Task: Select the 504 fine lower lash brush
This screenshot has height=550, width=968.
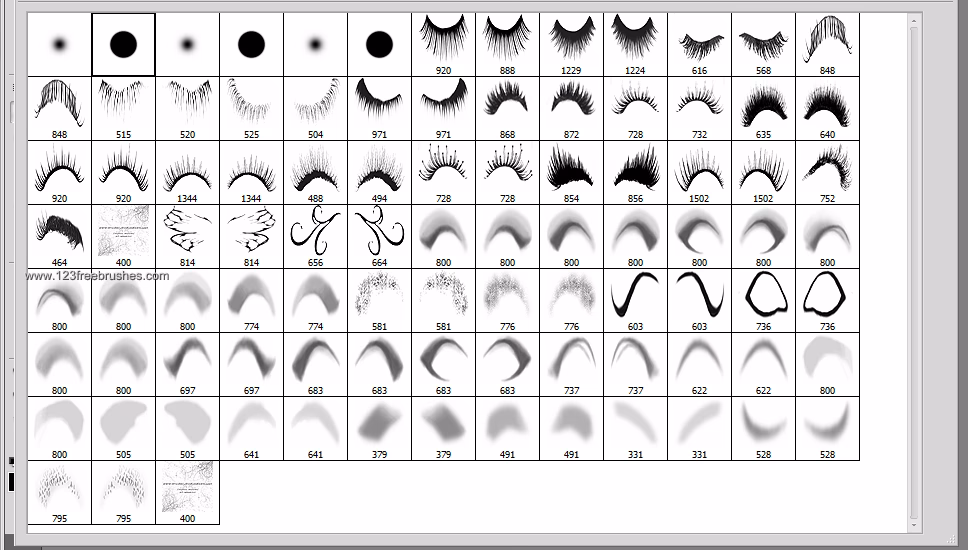Action: [x=315, y=108]
